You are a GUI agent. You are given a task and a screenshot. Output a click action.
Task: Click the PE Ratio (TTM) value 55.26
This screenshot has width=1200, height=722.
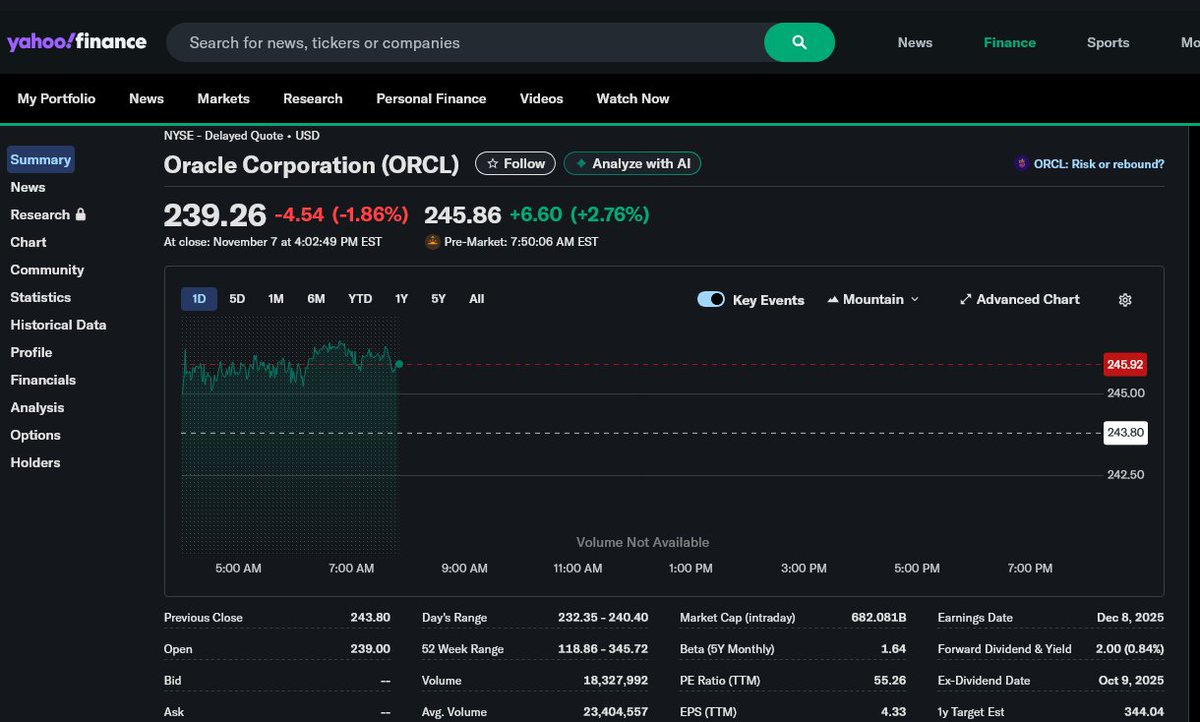[889, 680]
